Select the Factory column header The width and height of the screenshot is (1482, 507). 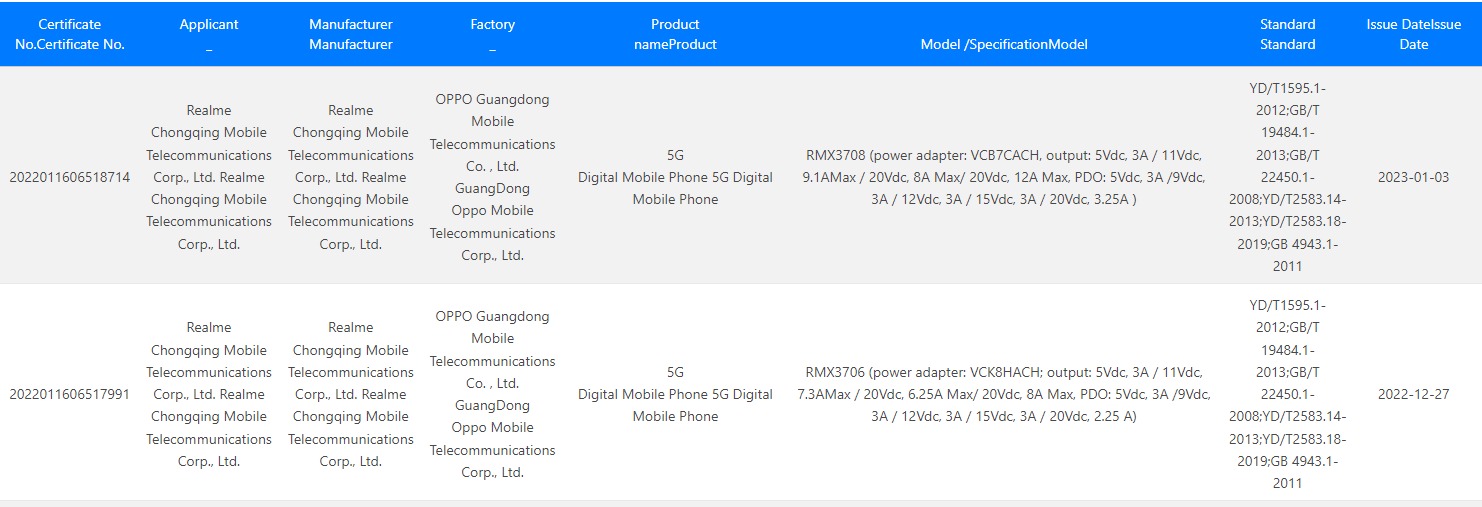point(492,34)
